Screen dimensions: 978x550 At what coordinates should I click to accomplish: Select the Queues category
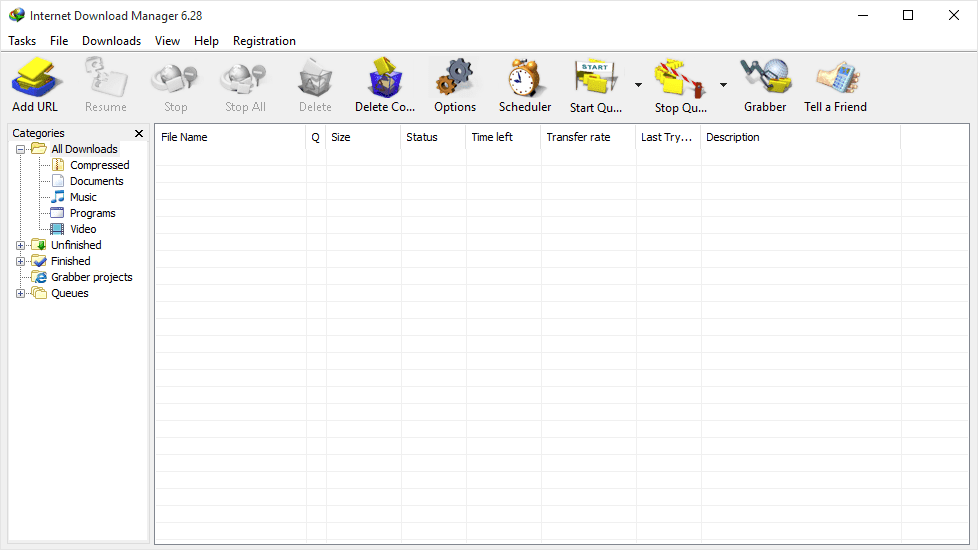click(70, 293)
